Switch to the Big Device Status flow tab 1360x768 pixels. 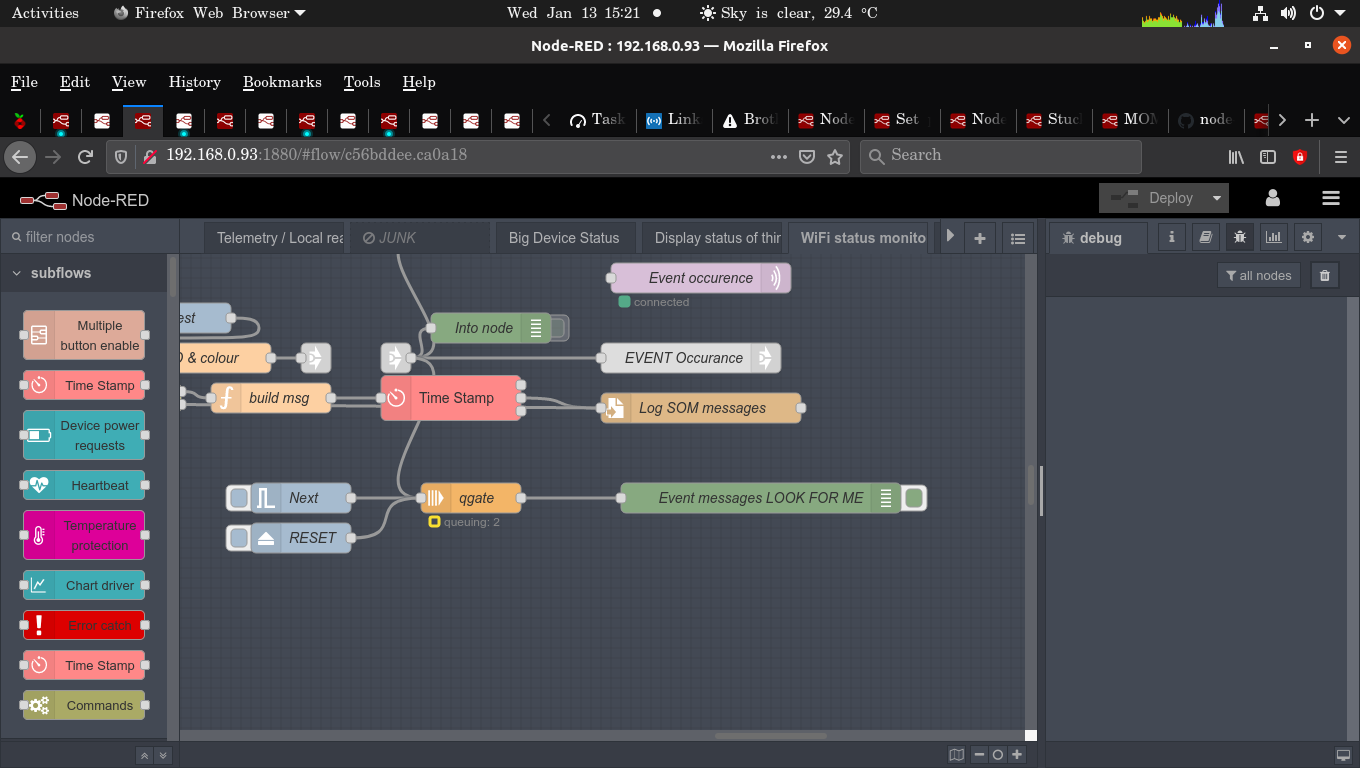pyautogui.click(x=565, y=237)
